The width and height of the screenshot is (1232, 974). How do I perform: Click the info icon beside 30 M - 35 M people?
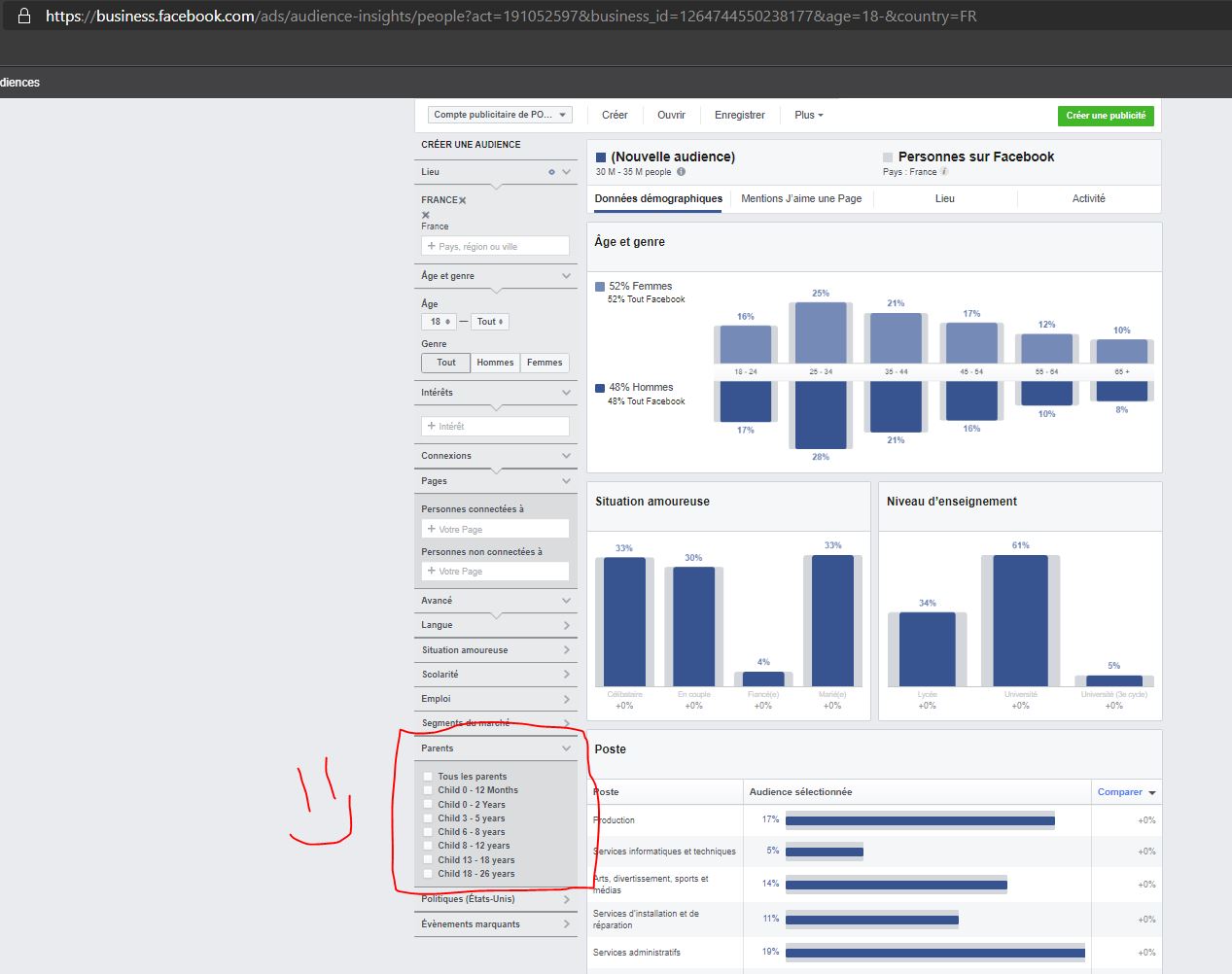click(x=681, y=172)
